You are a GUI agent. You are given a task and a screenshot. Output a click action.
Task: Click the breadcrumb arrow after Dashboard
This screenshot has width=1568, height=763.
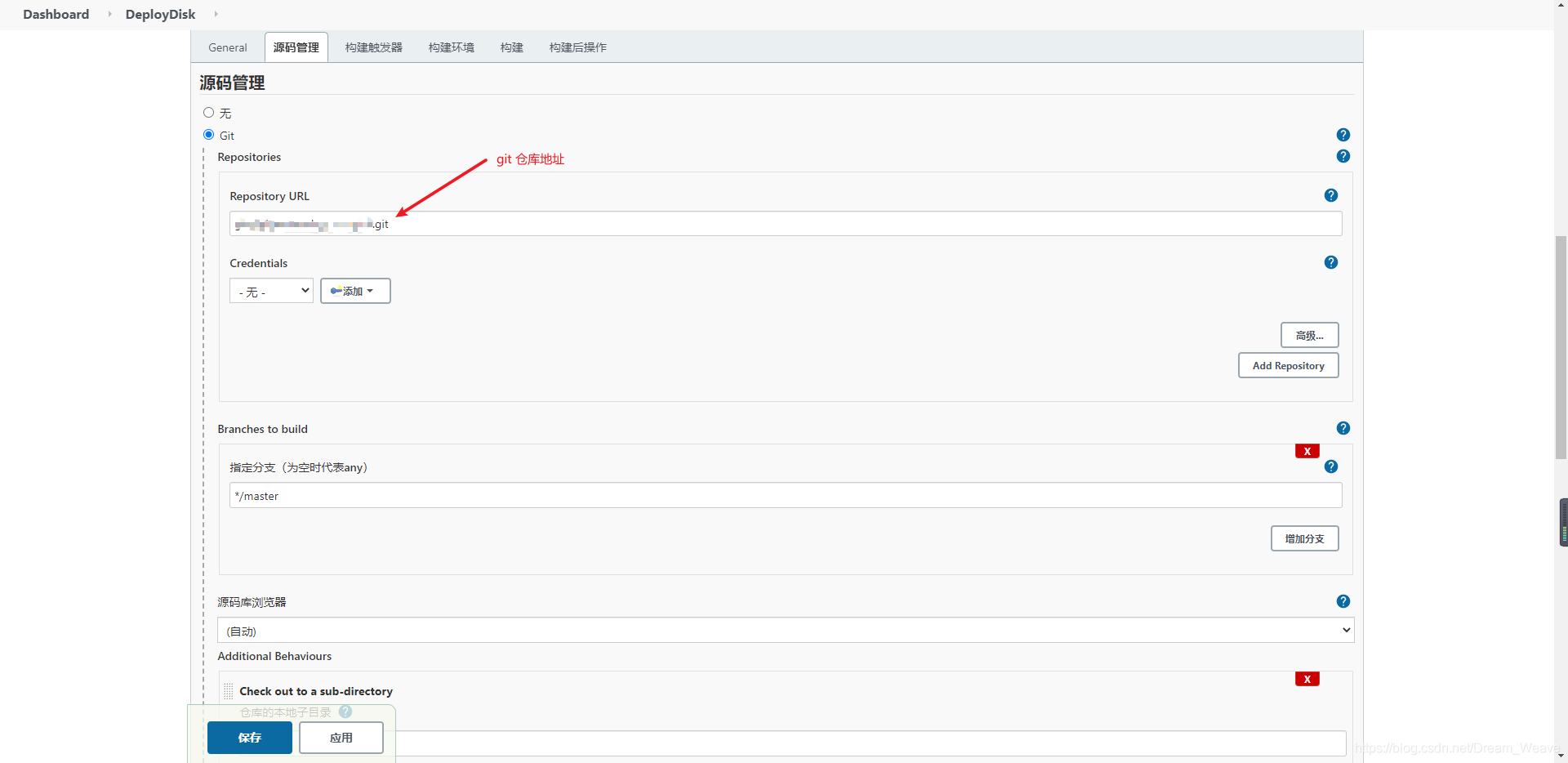(109, 14)
